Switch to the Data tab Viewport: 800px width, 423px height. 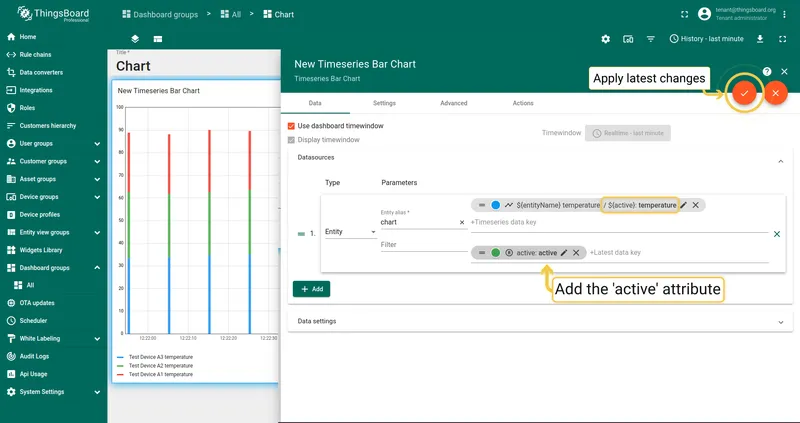[x=315, y=103]
